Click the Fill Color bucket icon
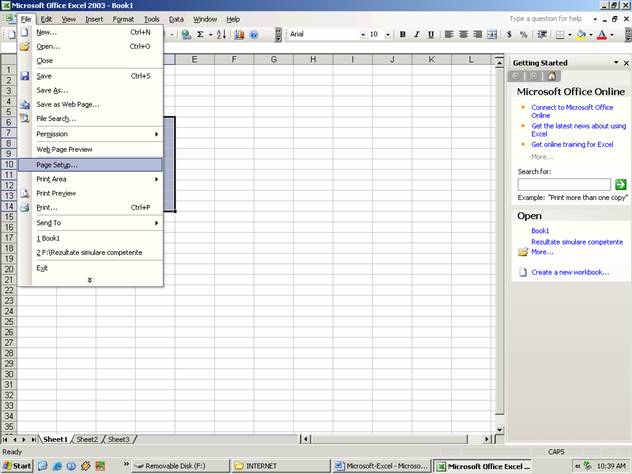The height and width of the screenshot is (474, 632). pyautogui.click(x=581, y=35)
